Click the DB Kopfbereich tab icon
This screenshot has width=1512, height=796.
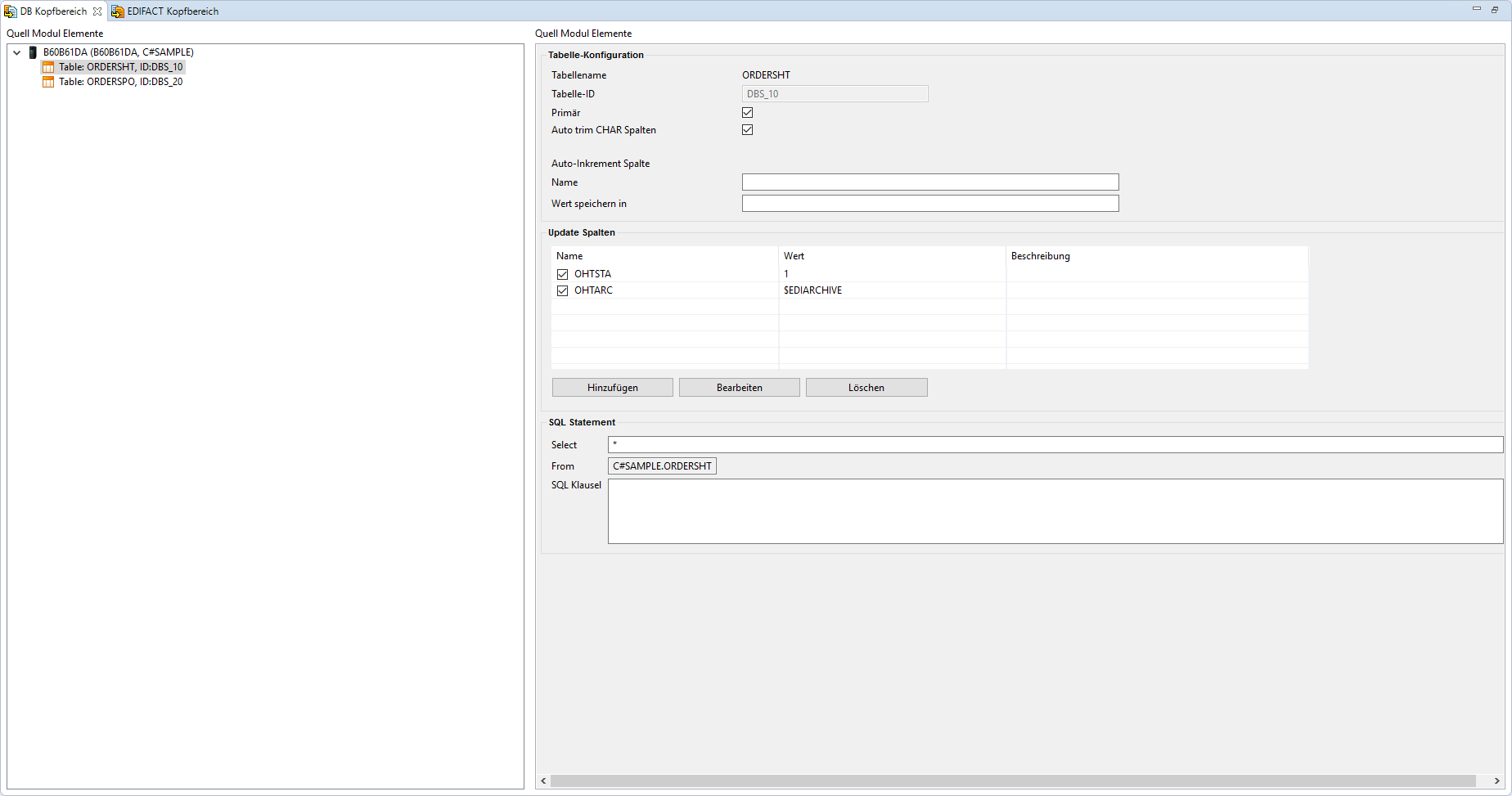point(11,11)
